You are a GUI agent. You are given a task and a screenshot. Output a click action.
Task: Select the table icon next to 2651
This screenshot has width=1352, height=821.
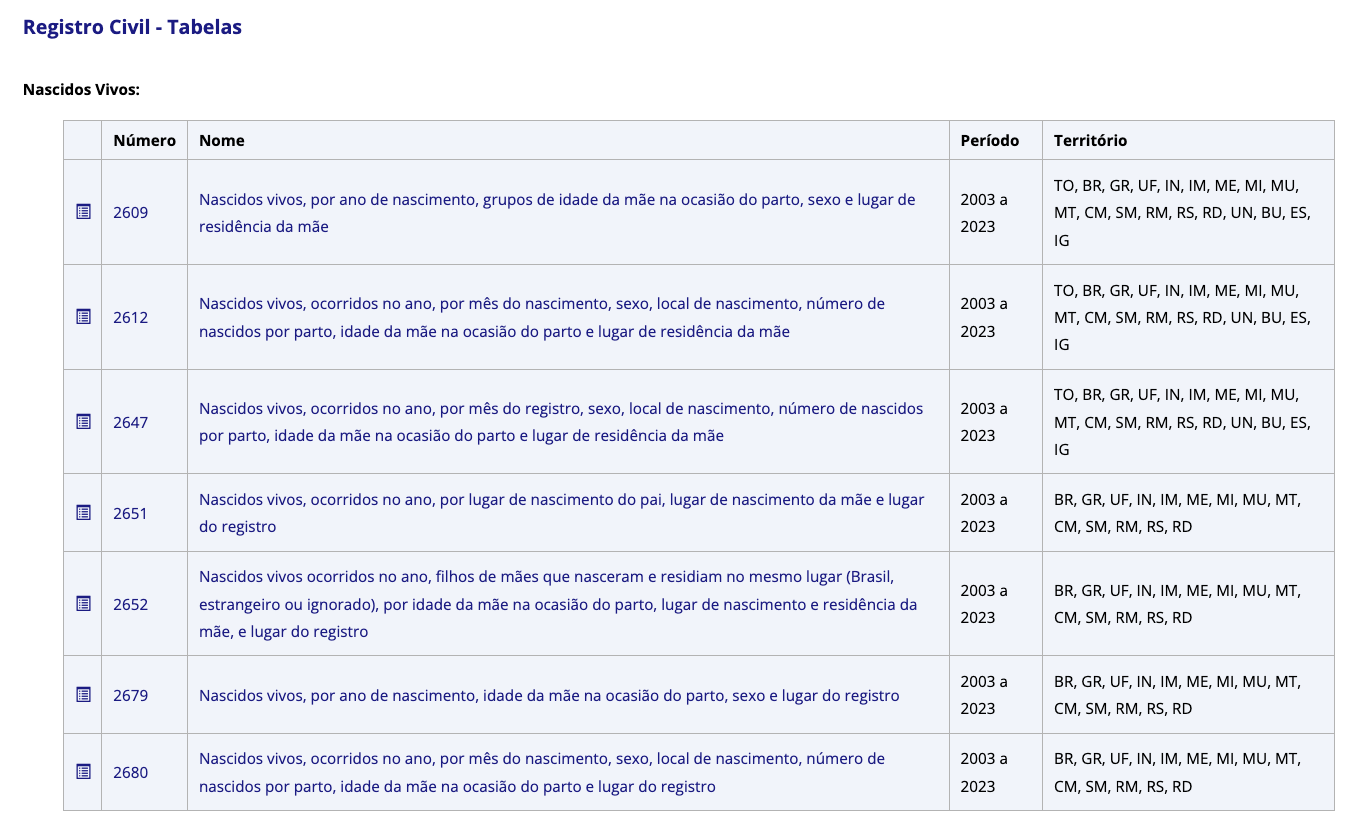[83, 513]
